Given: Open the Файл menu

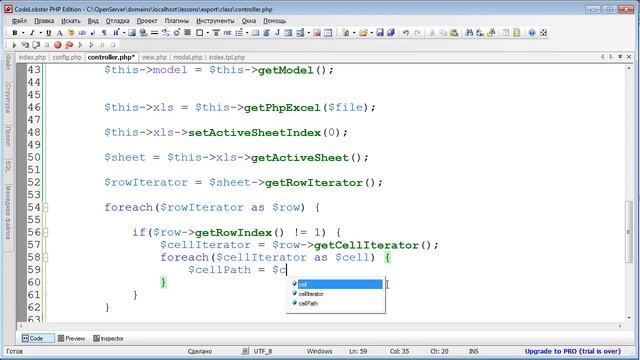Looking at the screenshot, I should point(19,21).
